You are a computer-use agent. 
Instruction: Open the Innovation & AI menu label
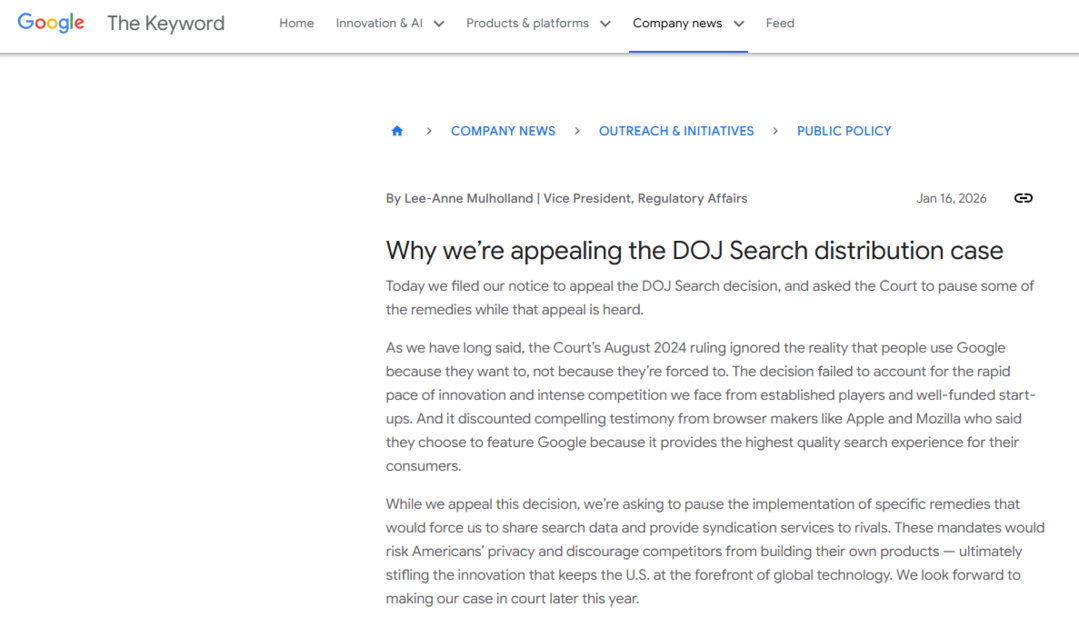[x=379, y=23]
